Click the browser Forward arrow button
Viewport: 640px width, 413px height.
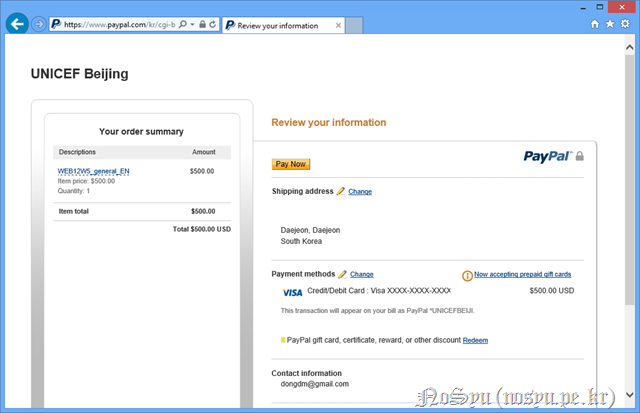point(39,23)
